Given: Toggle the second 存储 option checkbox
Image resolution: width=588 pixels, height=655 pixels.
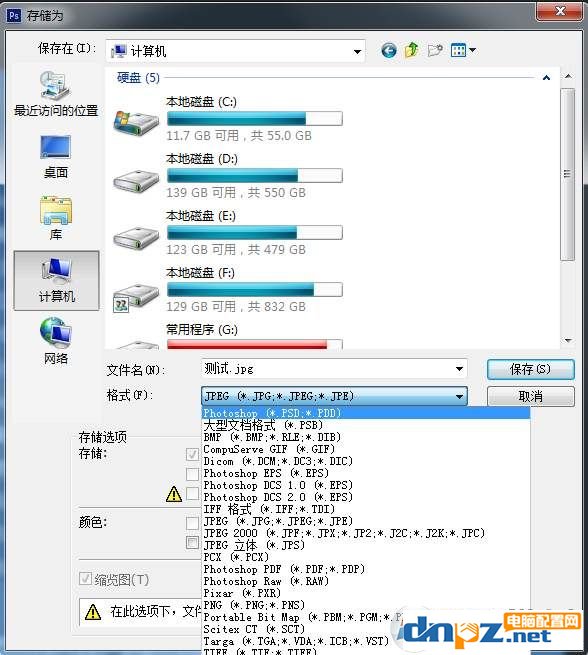Looking at the screenshot, I should [192, 474].
